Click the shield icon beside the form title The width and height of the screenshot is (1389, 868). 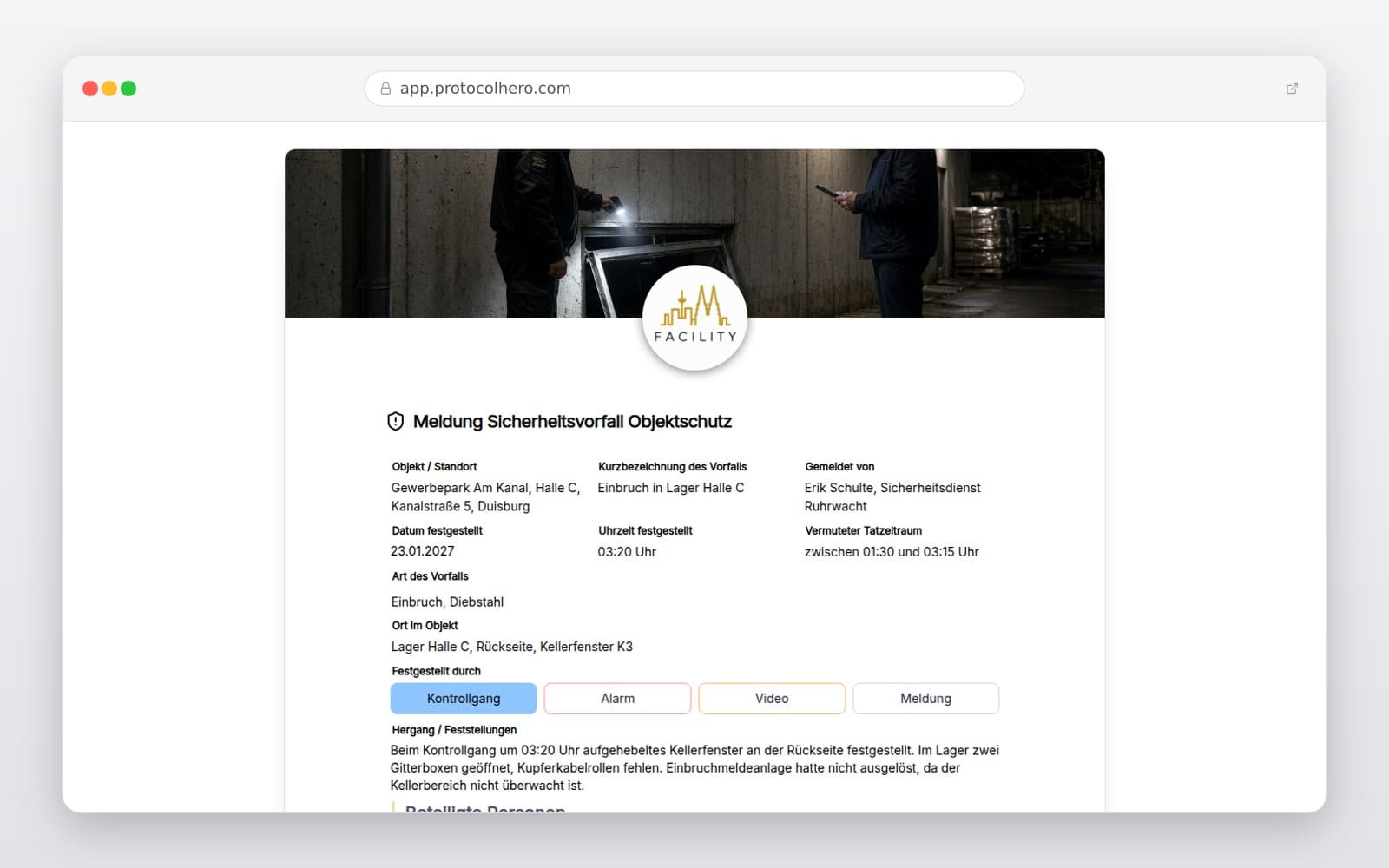pyautogui.click(x=395, y=422)
